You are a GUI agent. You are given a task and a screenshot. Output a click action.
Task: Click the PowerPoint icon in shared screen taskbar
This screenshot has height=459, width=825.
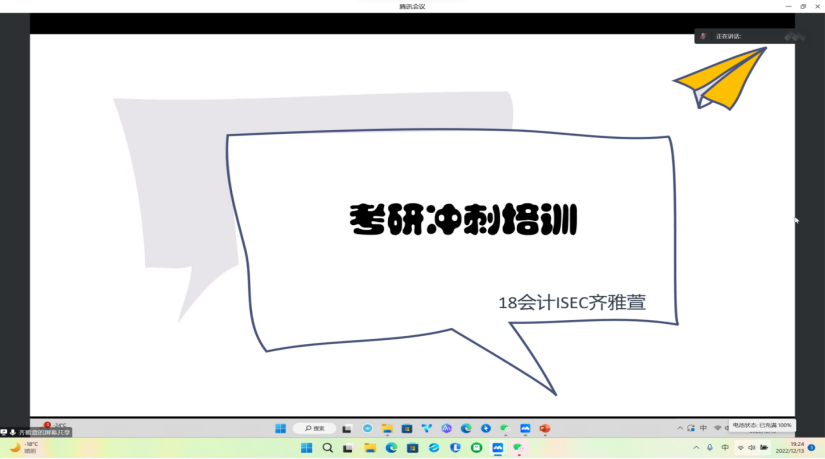tap(545, 428)
